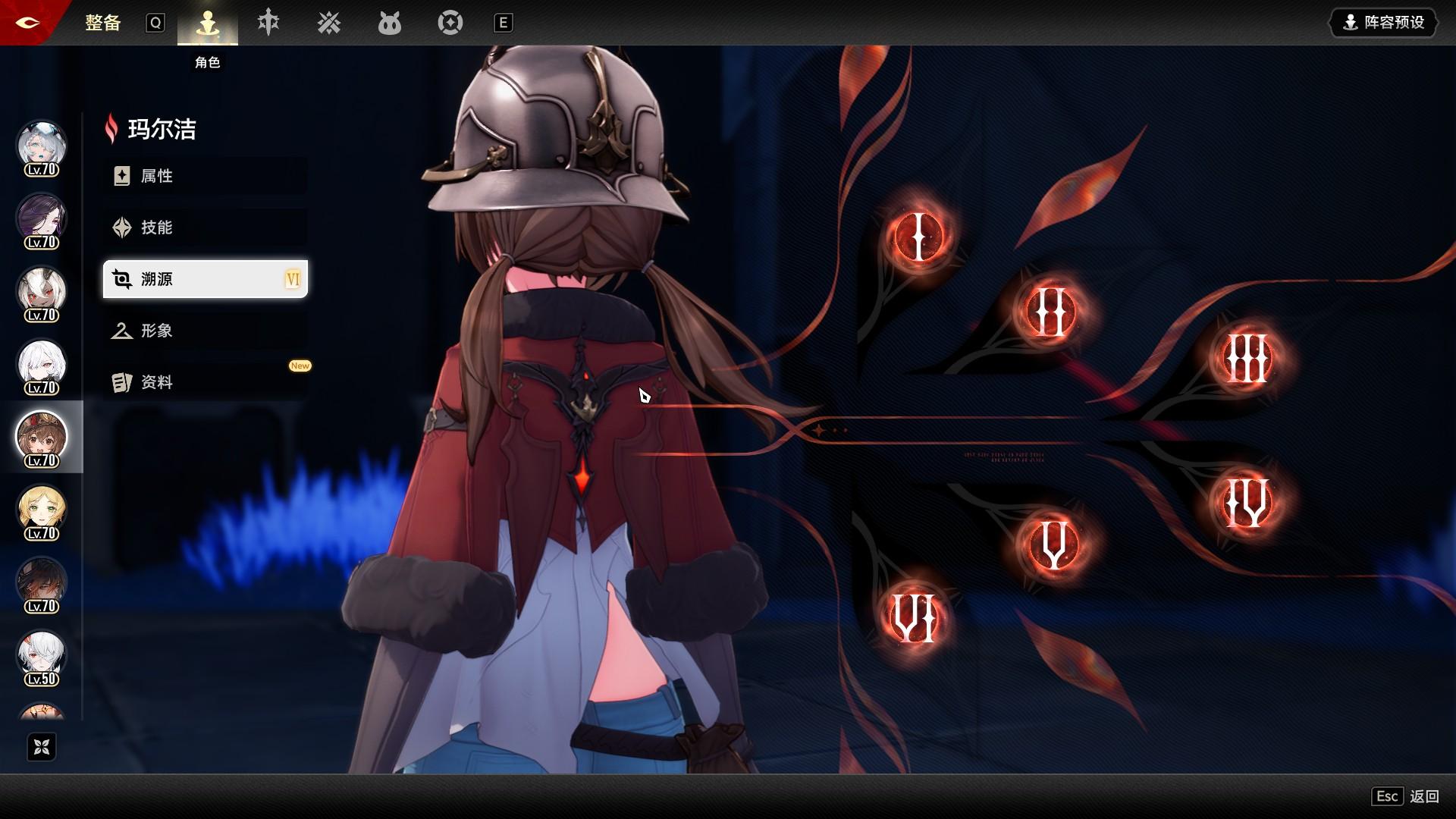1456x819 pixels.
Task: Select resonance node II orb
Action: click(1050, 312)
